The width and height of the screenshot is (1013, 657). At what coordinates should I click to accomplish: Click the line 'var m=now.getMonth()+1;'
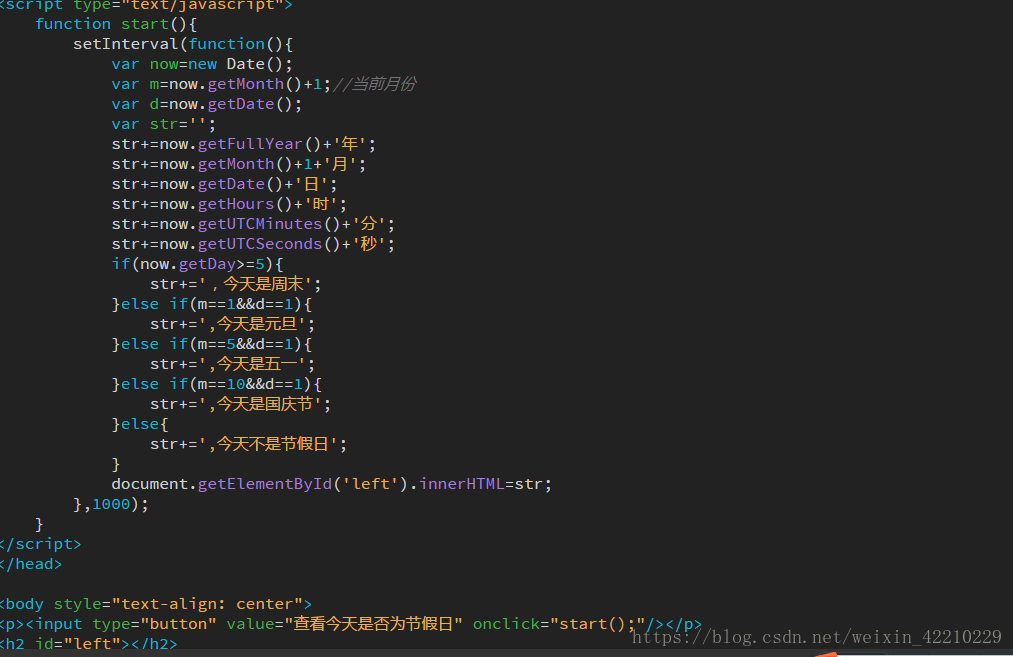click(x=221, y=84)
